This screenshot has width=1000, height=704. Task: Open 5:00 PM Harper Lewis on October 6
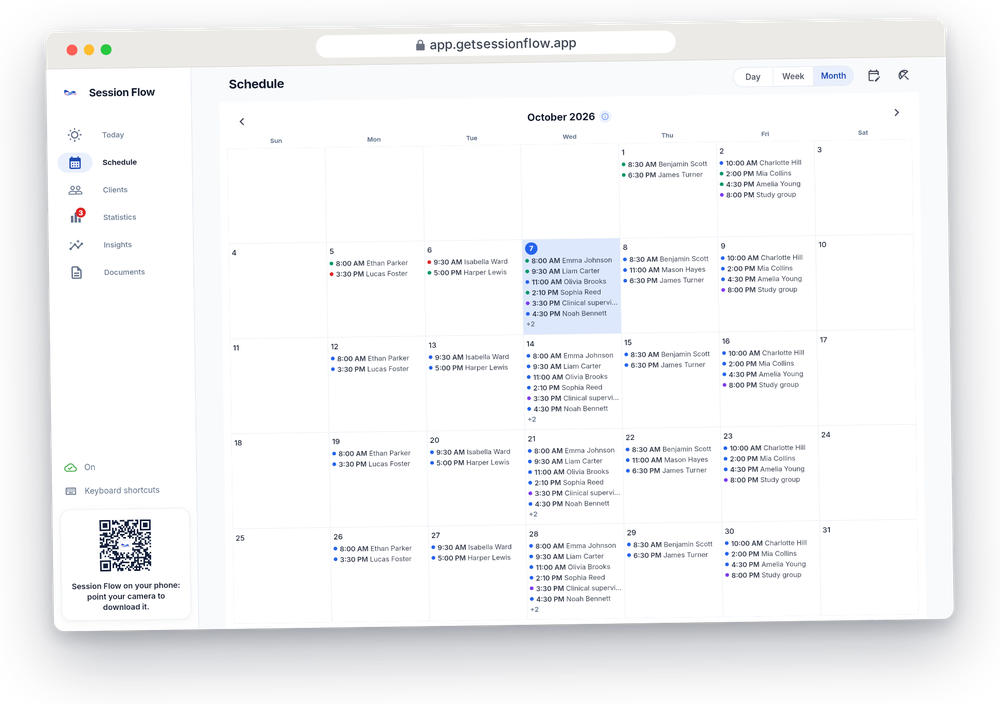click(467, 272)
